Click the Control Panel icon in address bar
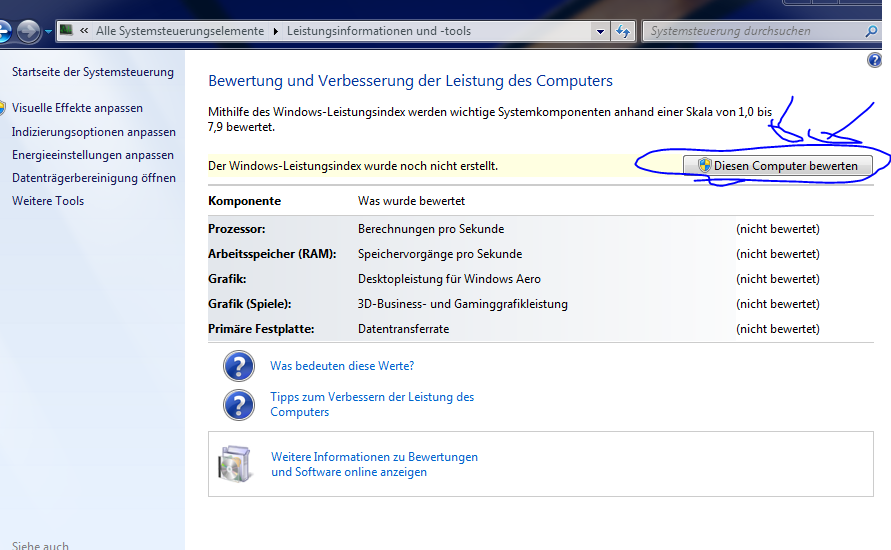Screen dimensions: 891x550 [66, 30]
